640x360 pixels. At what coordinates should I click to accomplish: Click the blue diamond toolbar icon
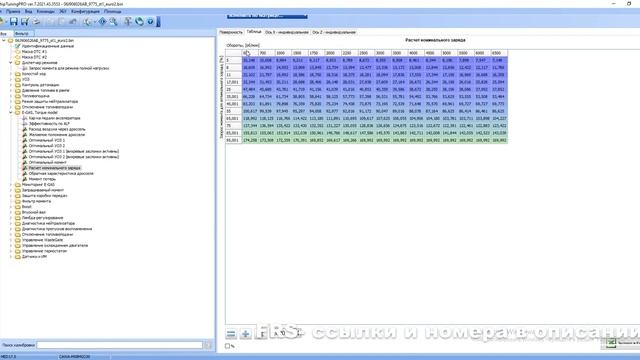[x=102, y=21]
